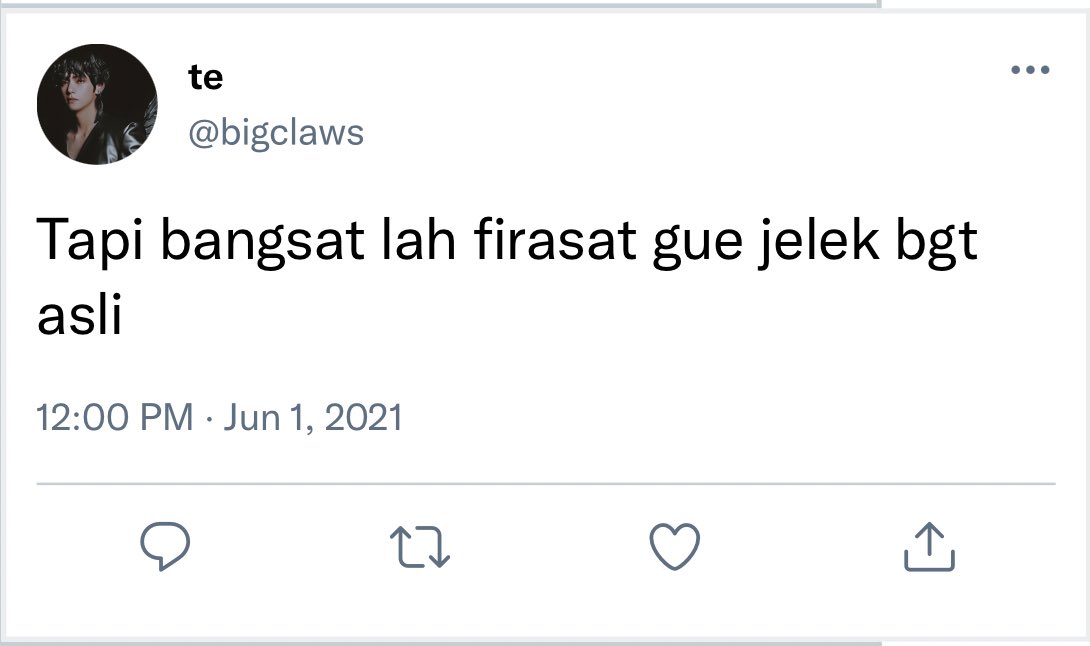1090x646 pixels.
Task: Click the word "bangsat" in the tweet
Action: pyautogui.click(x=263, y=241)
